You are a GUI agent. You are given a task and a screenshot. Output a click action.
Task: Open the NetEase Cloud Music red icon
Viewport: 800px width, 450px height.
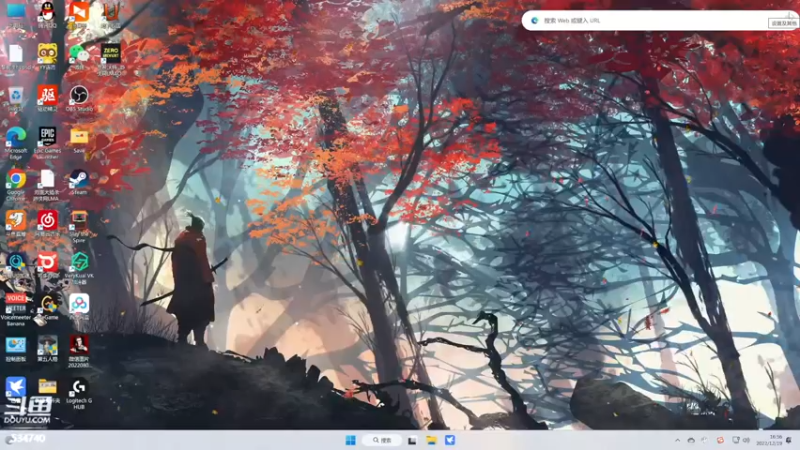tap(47, 220)
